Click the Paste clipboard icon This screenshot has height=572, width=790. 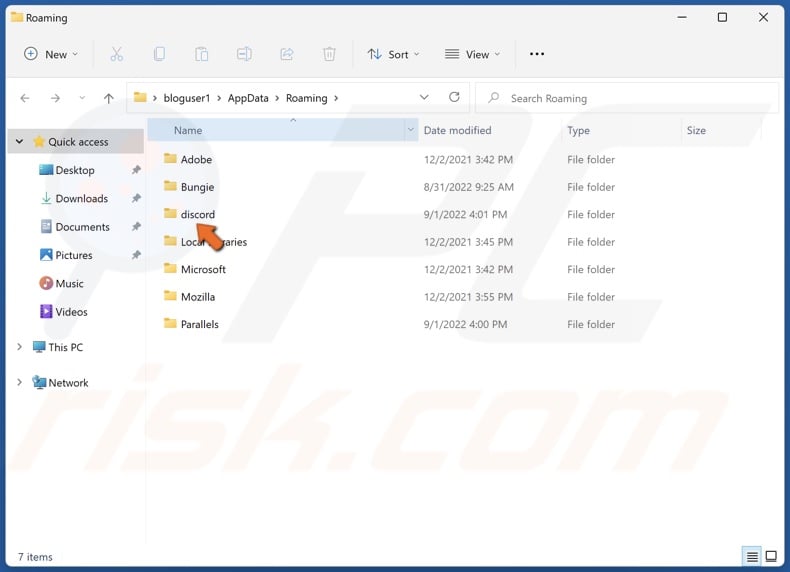tap(202, 54)
